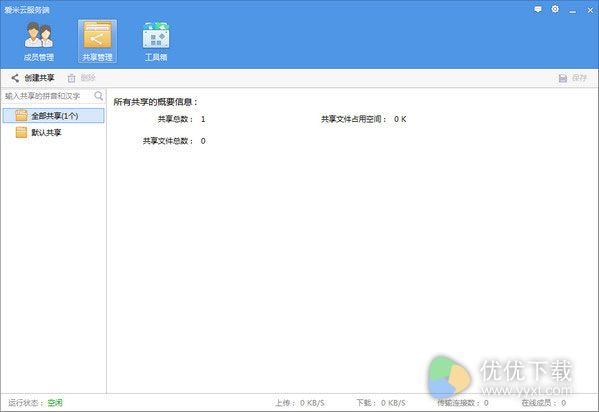Click the 共享文件占用空间 0 K value
The height and width of the screenshot is (412, 599).
click(x=400, y=119)
